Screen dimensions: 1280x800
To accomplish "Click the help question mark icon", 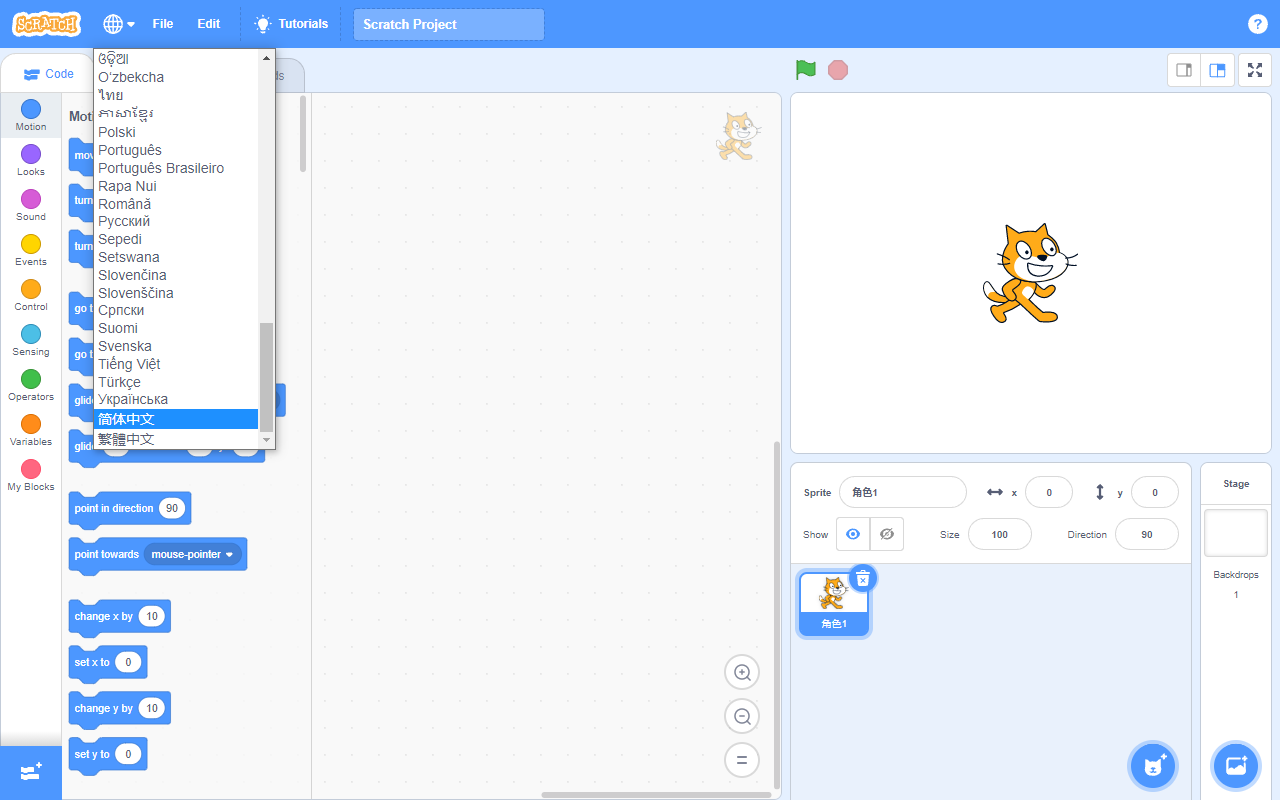I will pyautogui.click(x=1258, y=24).
